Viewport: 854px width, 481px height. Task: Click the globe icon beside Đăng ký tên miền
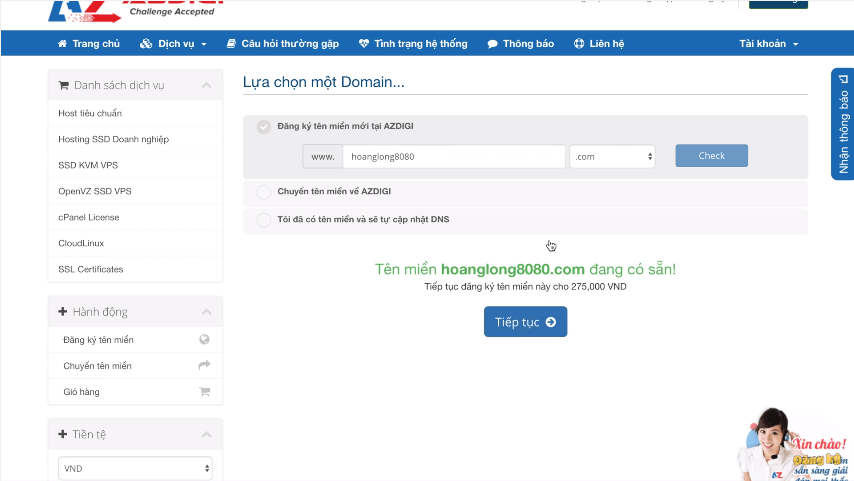point(204,339)
